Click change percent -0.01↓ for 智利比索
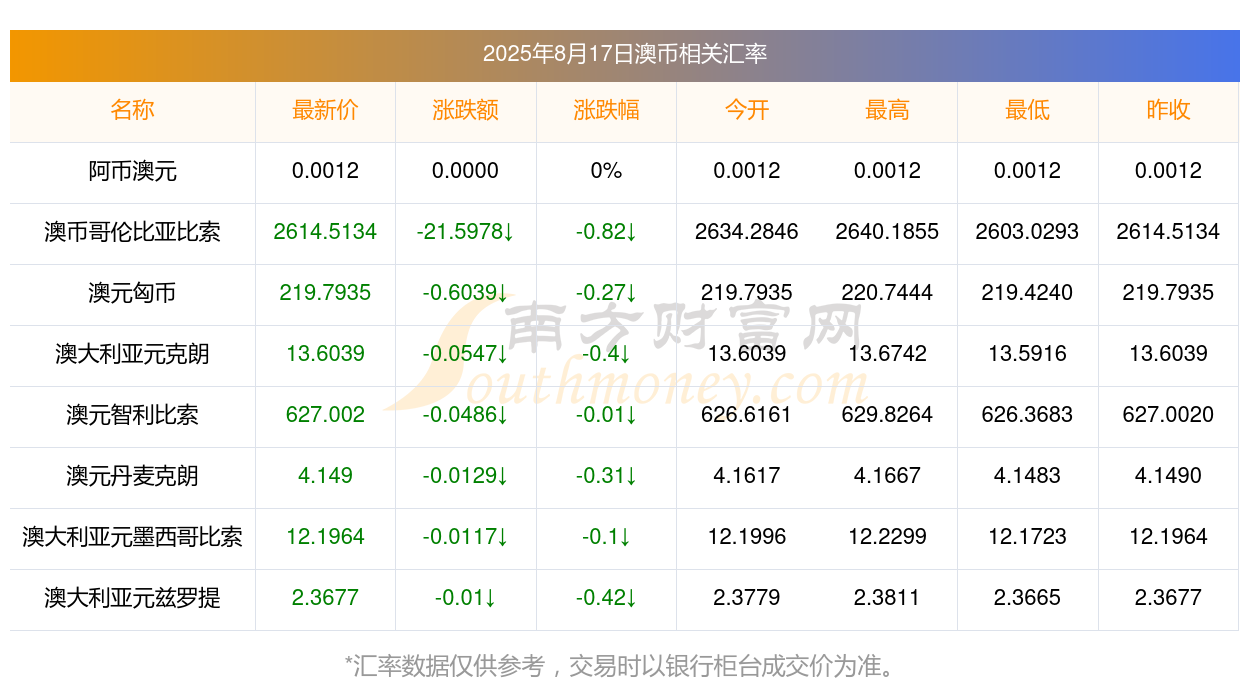 (606, 415)
